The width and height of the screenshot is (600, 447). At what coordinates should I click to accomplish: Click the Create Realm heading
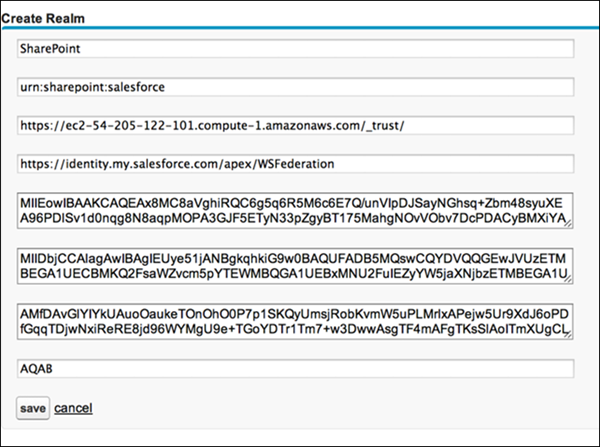(43, 18)
